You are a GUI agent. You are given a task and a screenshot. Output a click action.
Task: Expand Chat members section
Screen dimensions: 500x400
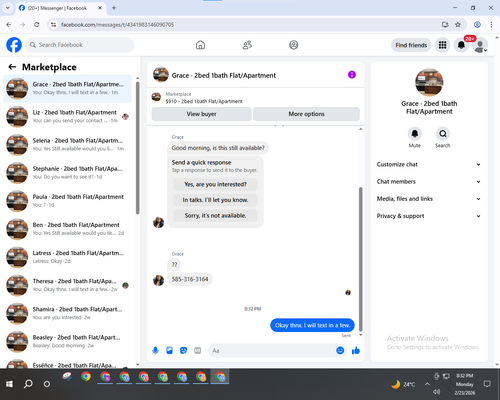pyautogui.click(x=429, y=182)
